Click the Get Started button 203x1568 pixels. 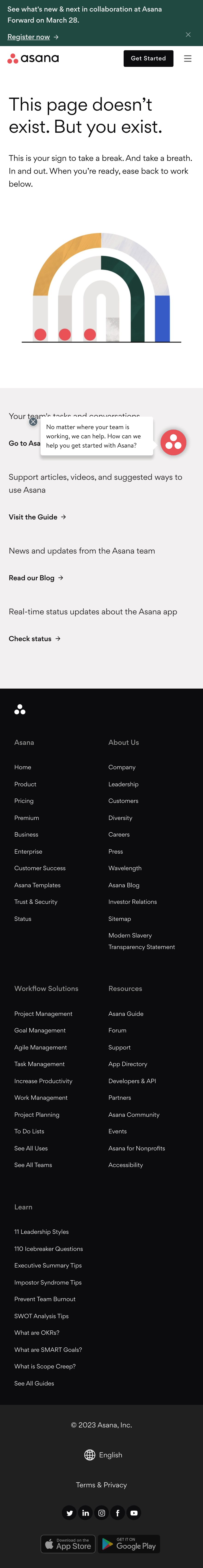pos(148,59)
